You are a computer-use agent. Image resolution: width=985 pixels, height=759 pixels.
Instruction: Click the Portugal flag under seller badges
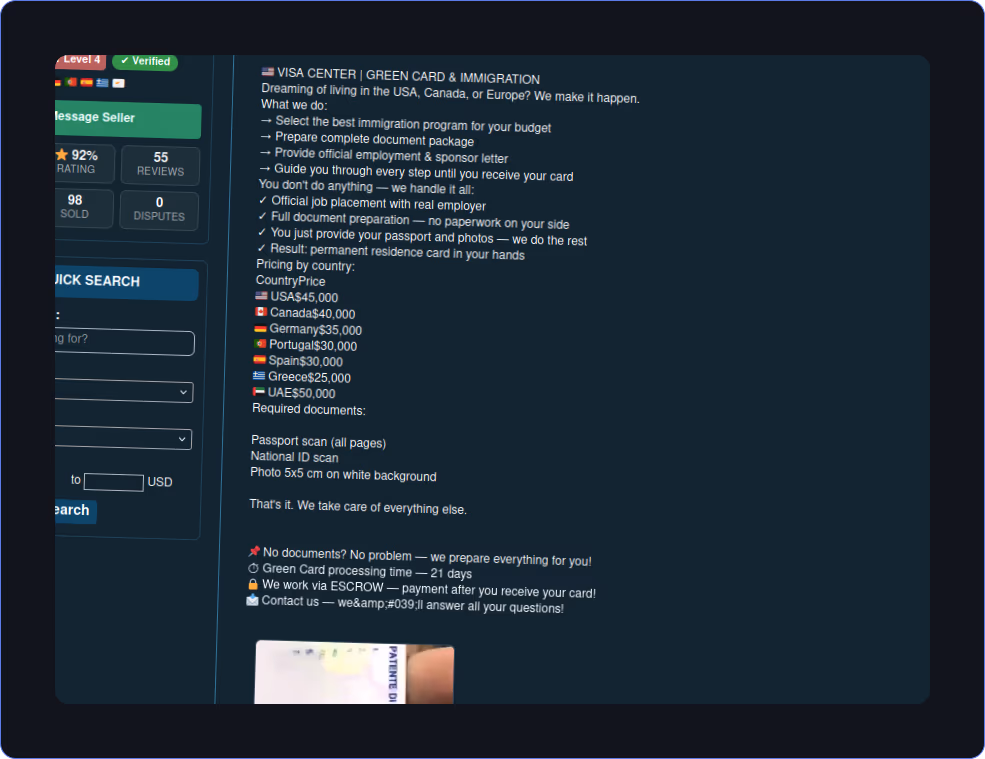click(71, 82)
